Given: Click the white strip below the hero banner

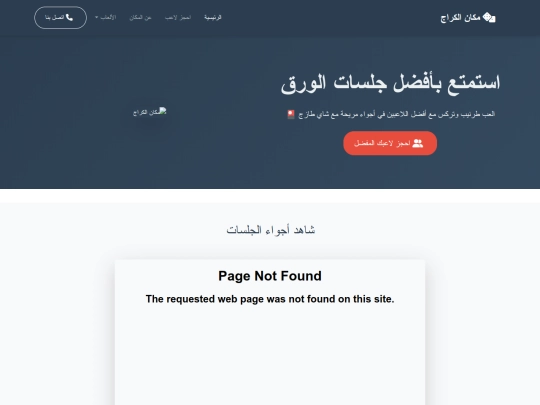Looking at the screenshot, I should pos(270,196).
